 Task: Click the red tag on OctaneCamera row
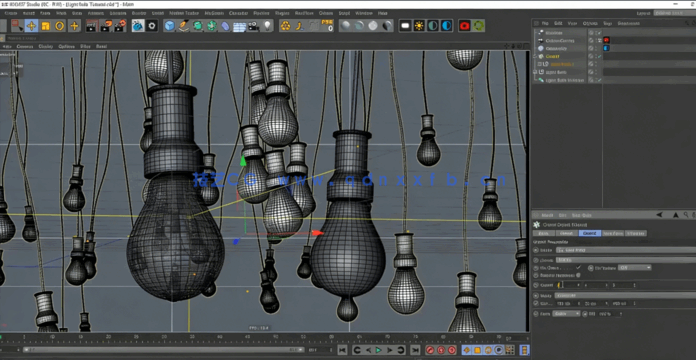606,40
